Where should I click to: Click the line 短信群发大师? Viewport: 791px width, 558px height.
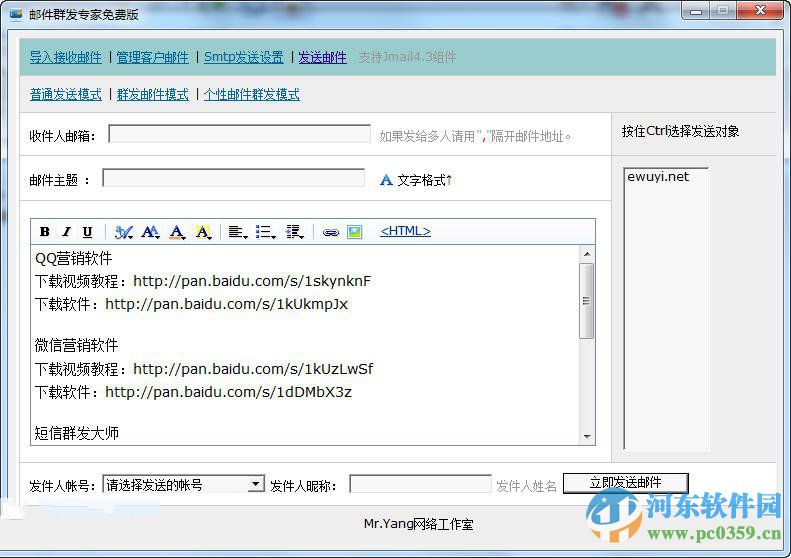77,433
